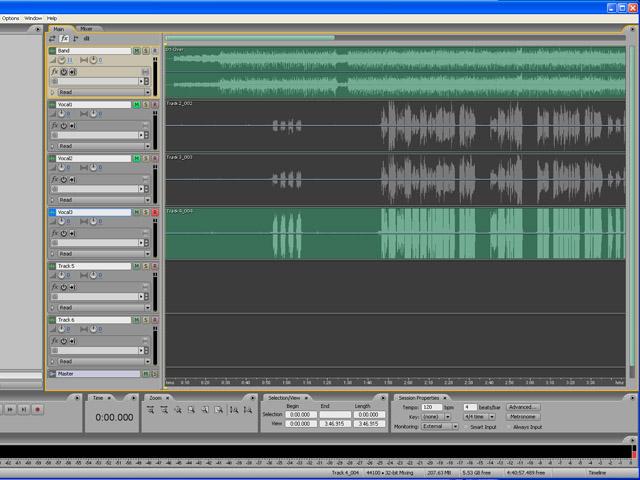Click the EQ view icon in the Main toolbar

87,38
